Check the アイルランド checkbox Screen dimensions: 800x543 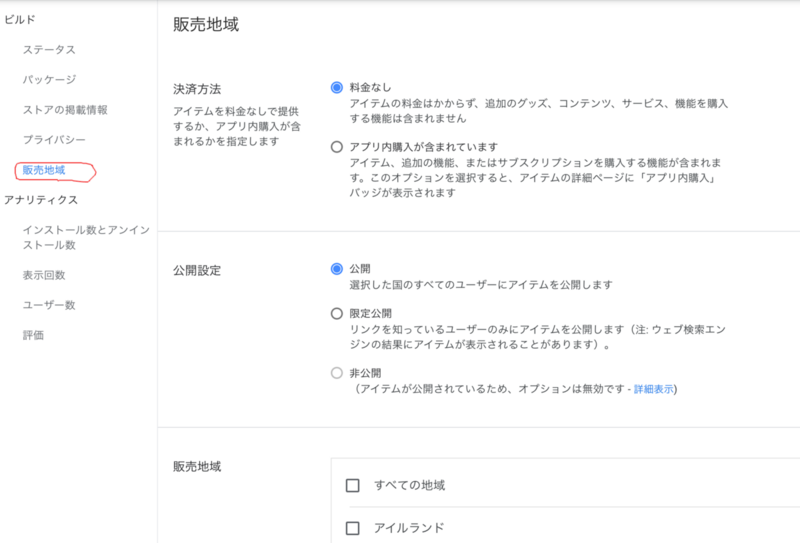point(353,528)
